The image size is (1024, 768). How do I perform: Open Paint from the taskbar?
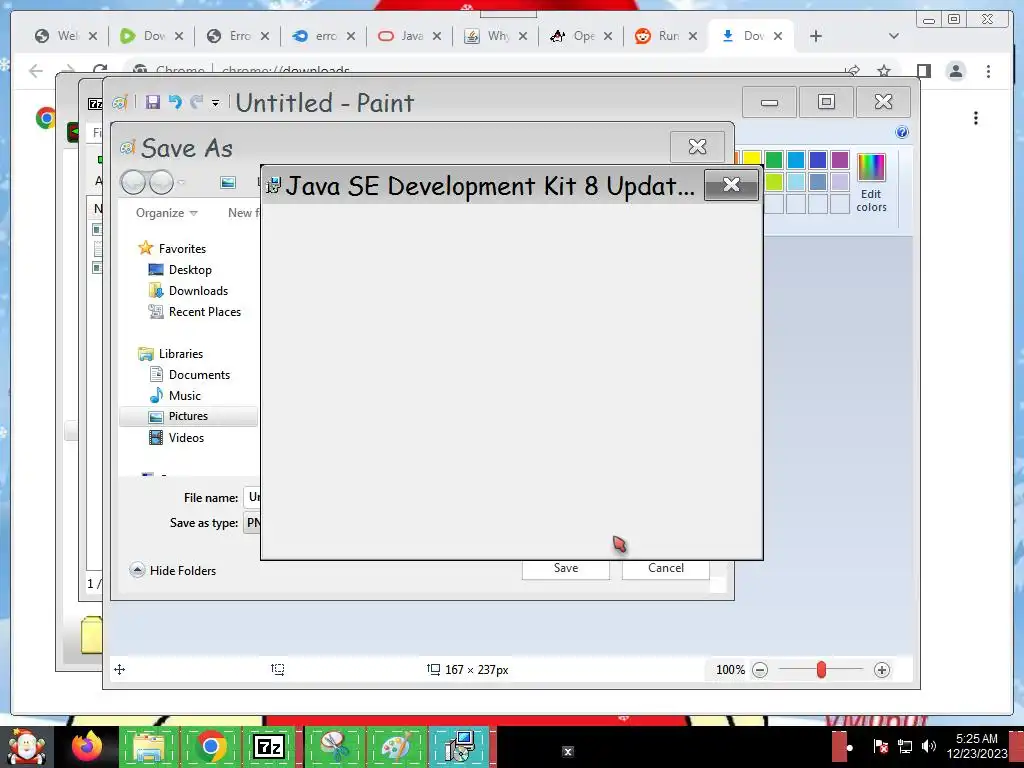point(396,746)
